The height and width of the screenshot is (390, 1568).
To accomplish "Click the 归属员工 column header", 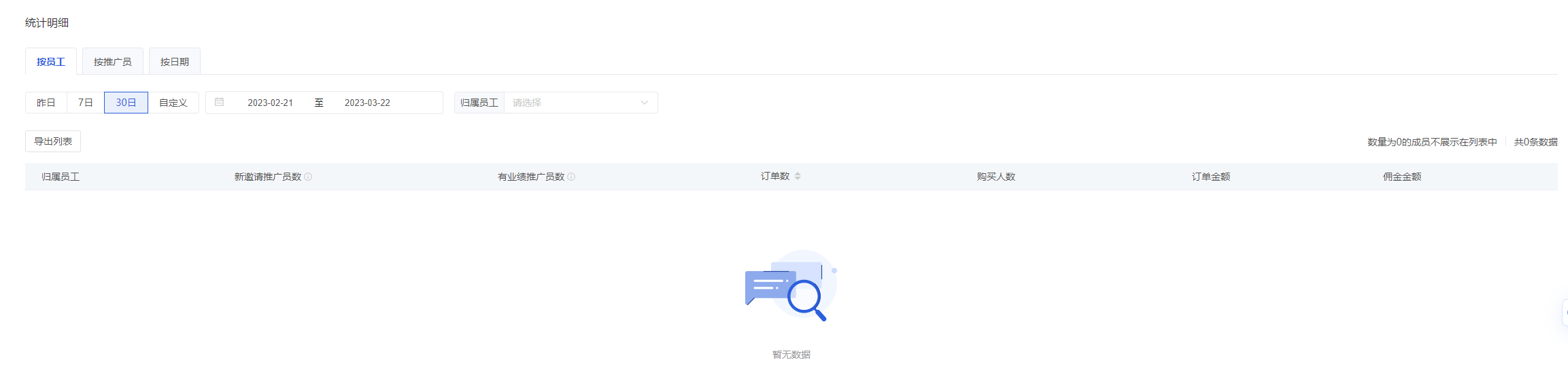I will [x=61, y=177].
